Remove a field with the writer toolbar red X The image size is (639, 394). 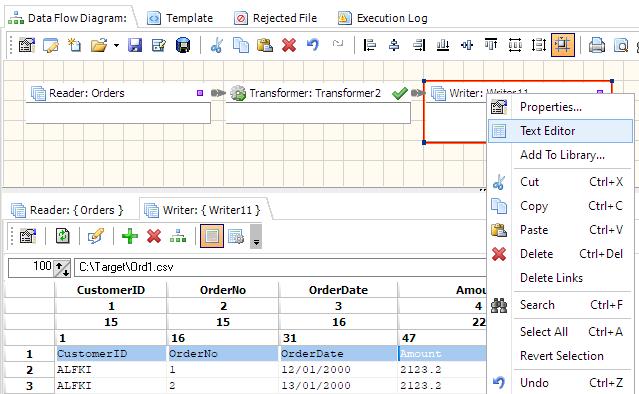tap(154, 236)
